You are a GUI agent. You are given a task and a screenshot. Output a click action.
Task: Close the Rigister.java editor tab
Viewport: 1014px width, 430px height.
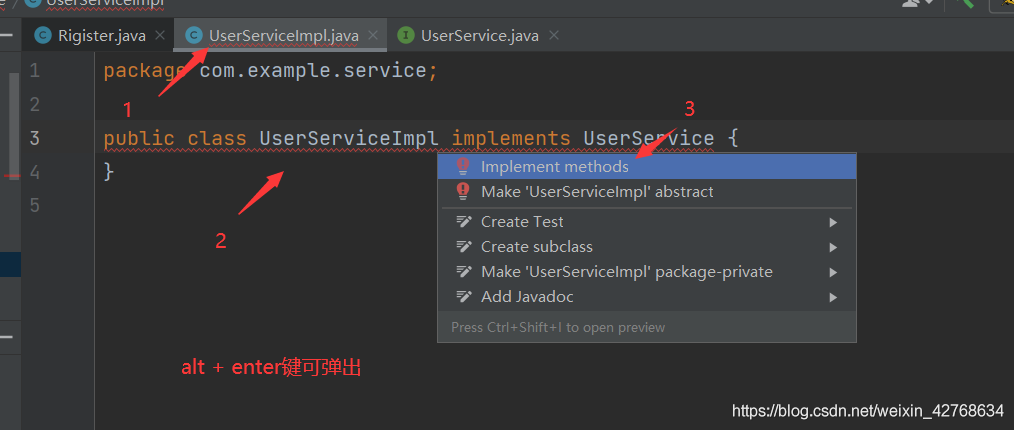[160, 36]
